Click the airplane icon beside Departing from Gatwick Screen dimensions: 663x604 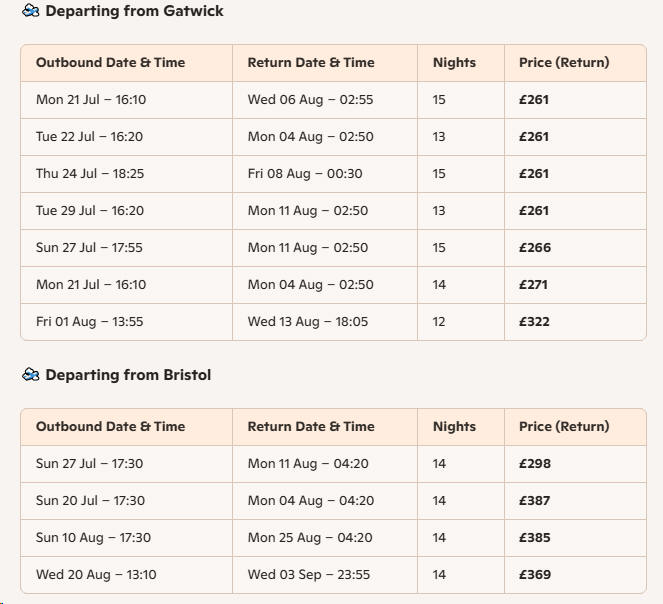point(30,11)
